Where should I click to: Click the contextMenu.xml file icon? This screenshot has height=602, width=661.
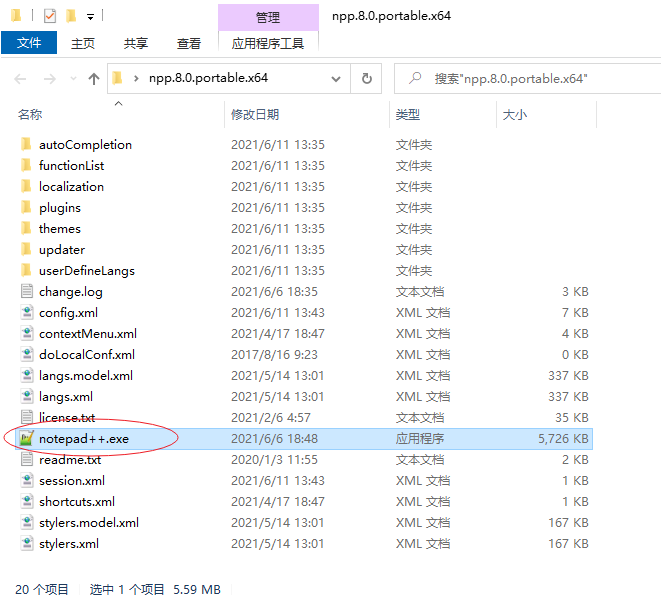27,334
